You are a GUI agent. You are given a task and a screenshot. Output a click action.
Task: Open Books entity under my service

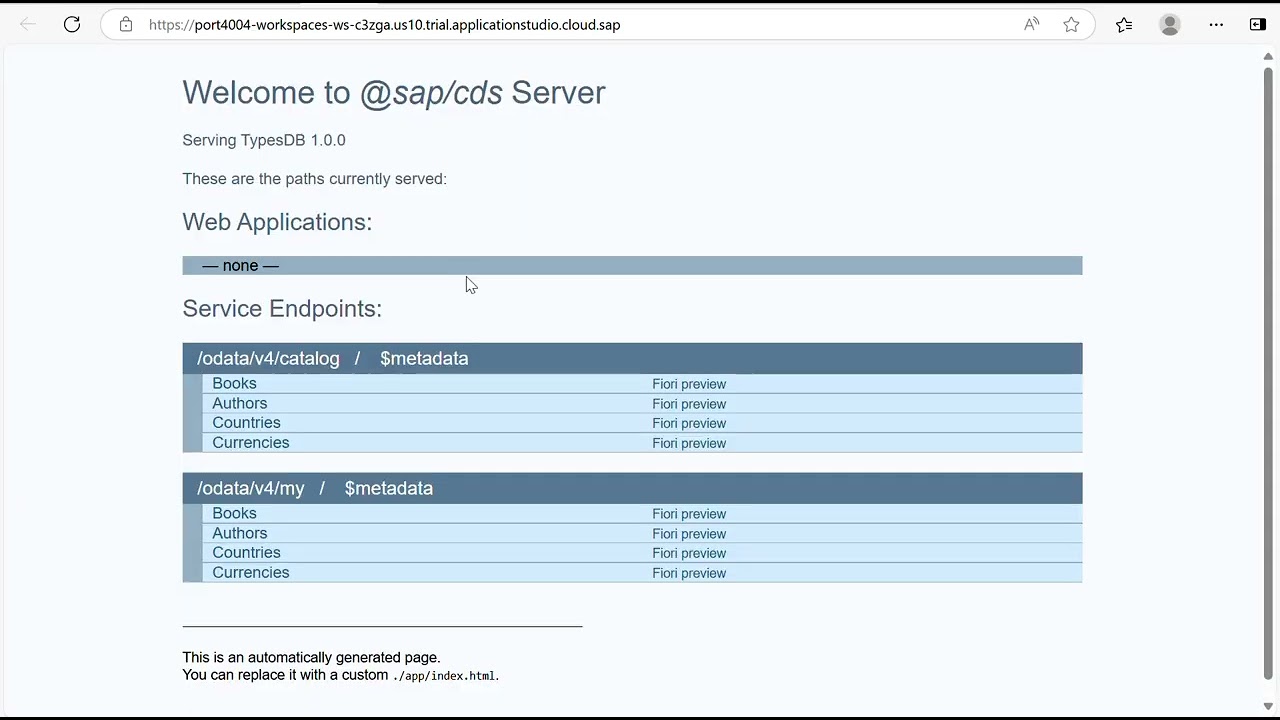coord(234,513)
